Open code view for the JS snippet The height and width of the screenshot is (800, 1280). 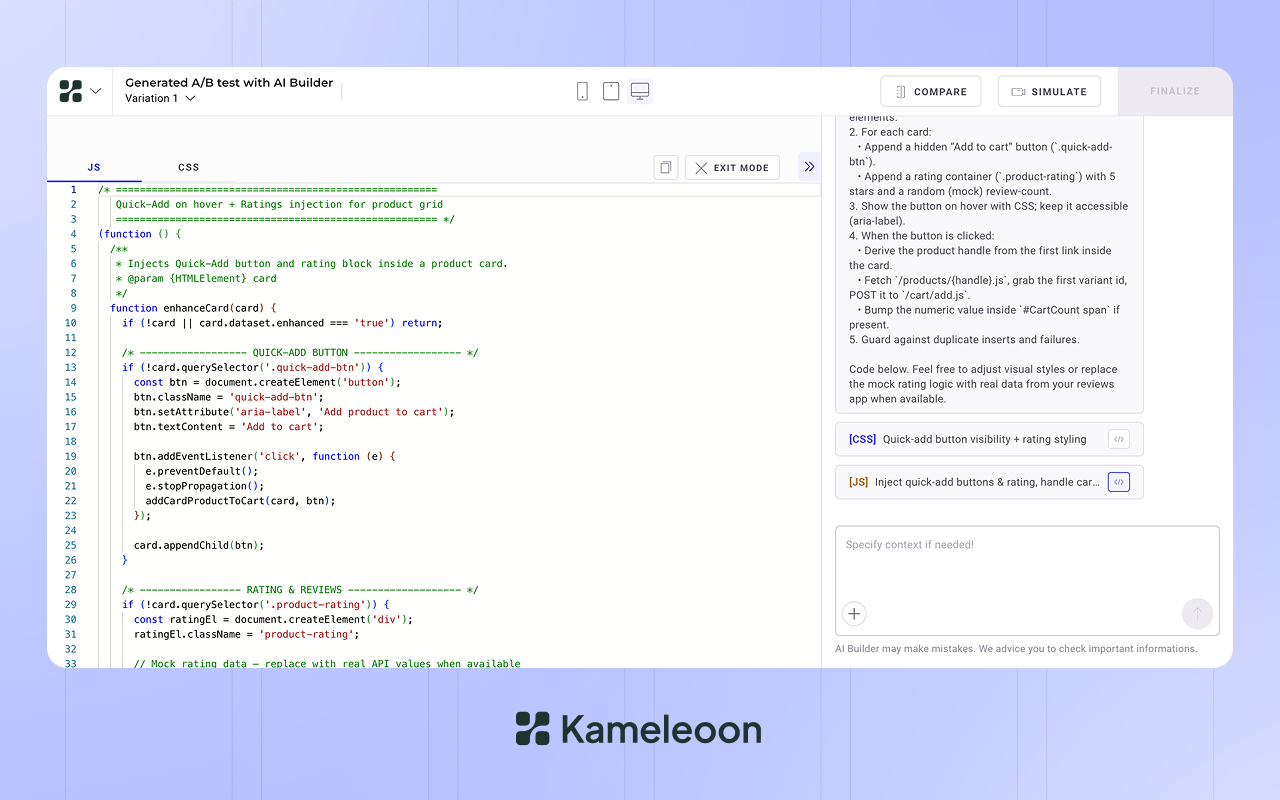[x=1118, y=481]
